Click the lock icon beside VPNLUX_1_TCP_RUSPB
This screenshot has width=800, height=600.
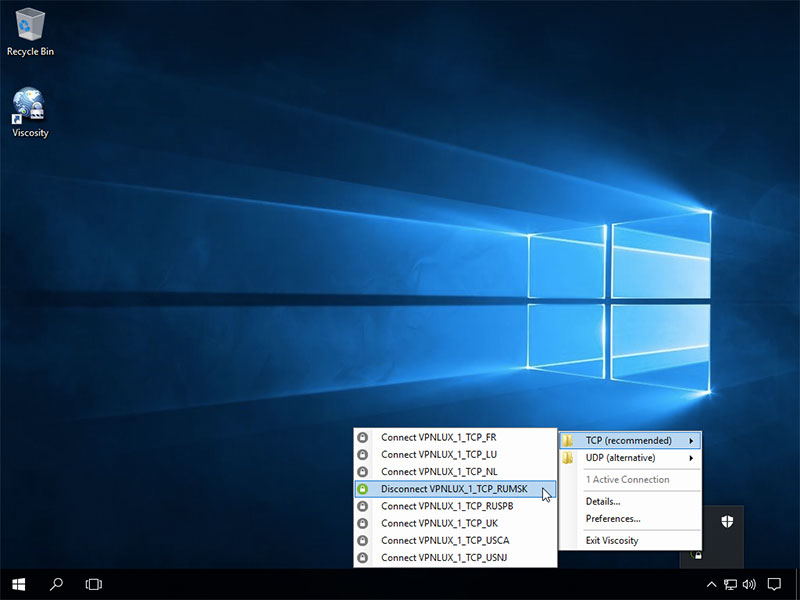pos(363,506)
